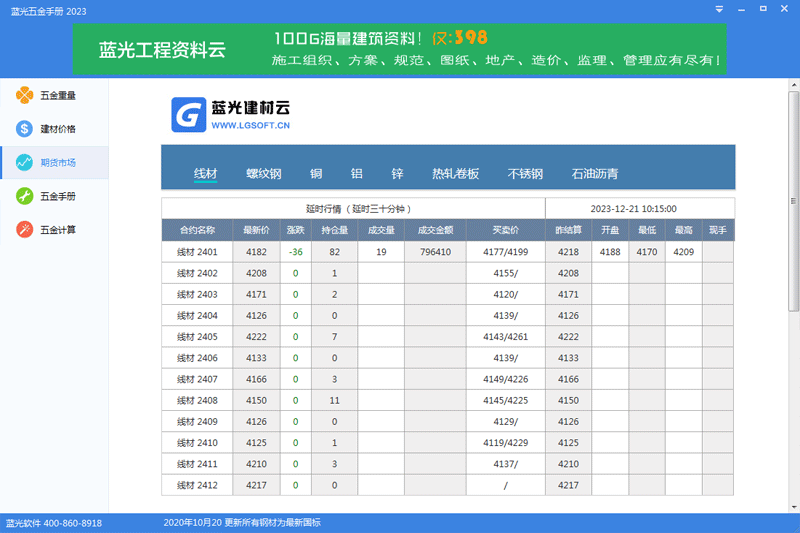View the 热轧卷板 futures tab
This screenshot has height=533, width=800.
[x=455, y=174]
